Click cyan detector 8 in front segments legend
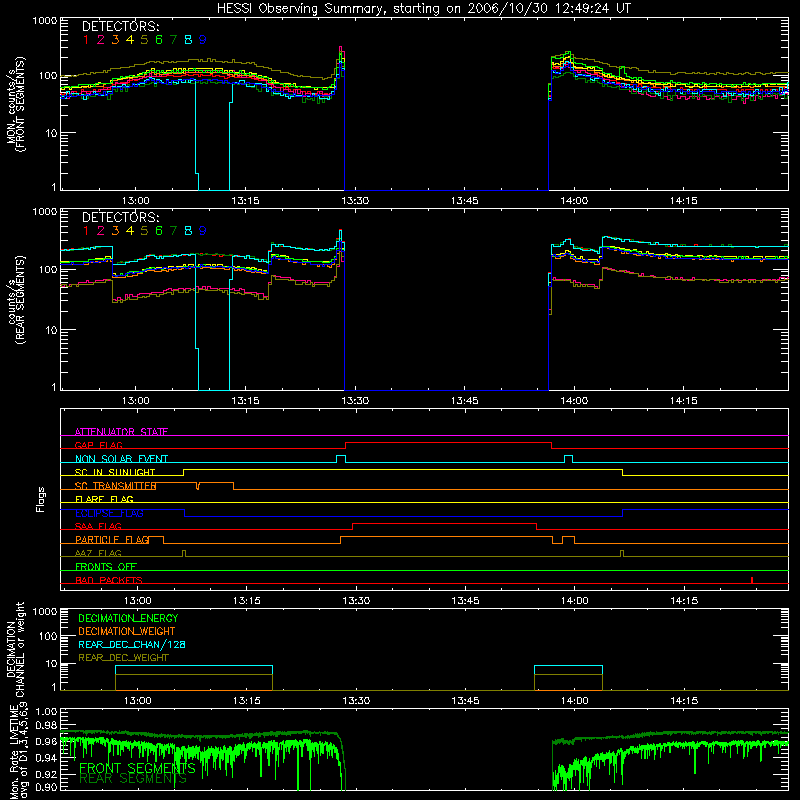Viewport: 800px width, 800px height. tap(188, 40)
